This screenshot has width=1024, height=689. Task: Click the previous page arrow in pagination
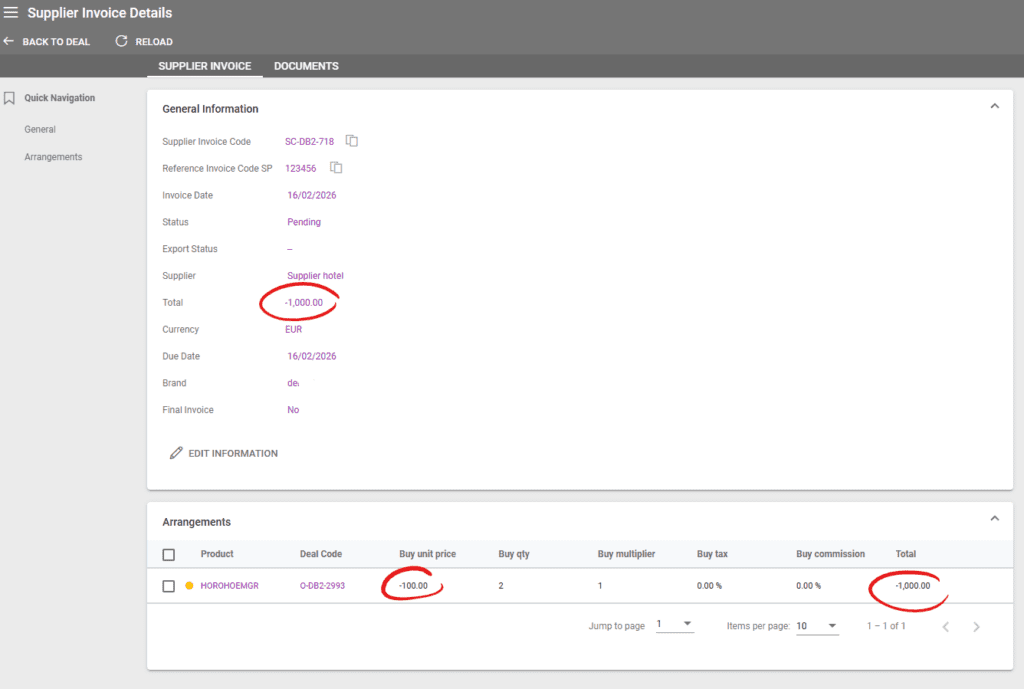pyautogui.click(x=945, y=626)
